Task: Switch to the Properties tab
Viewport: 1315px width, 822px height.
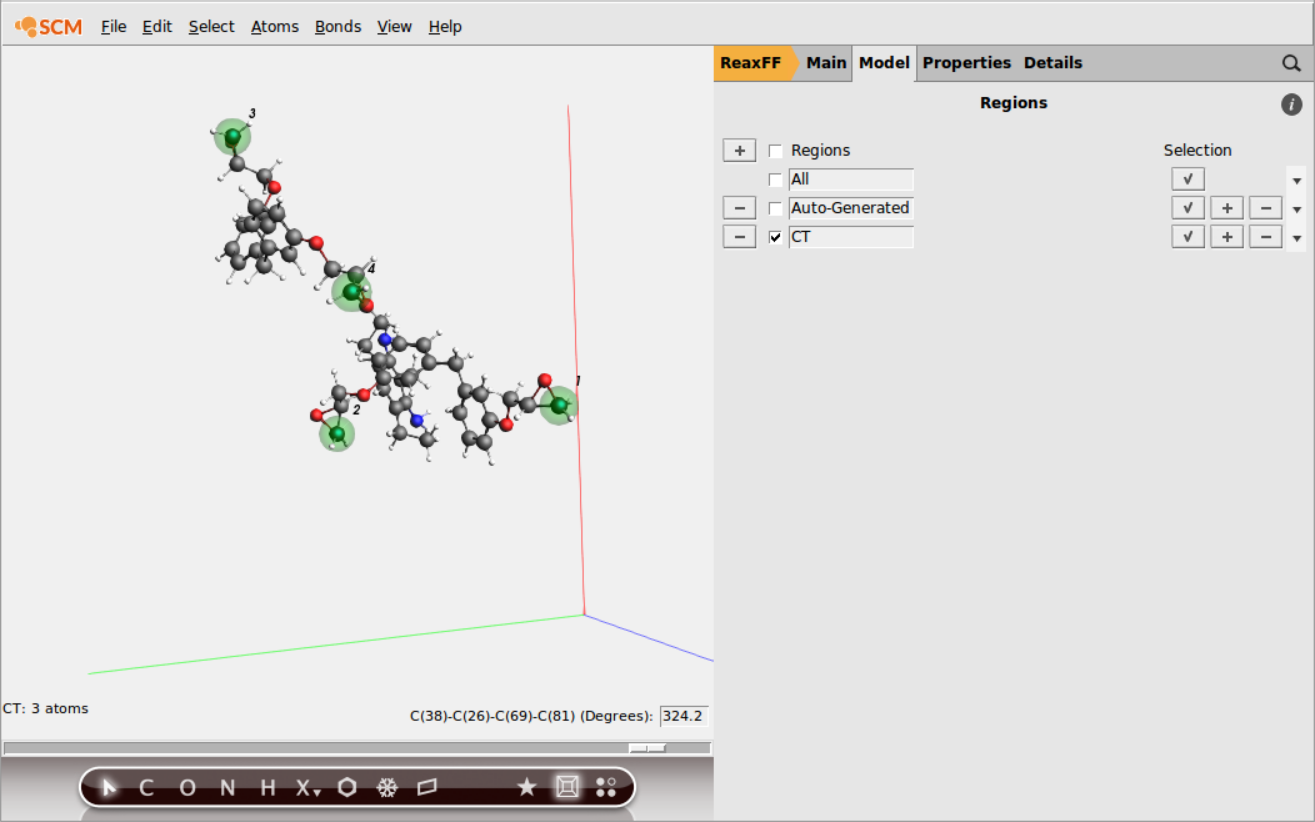Action: [966, 63]
